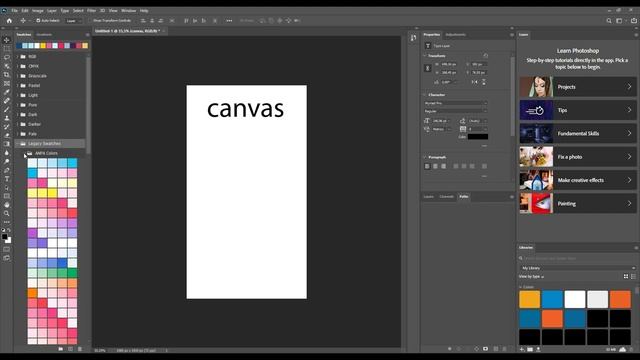Image resolution: width=640 pixels, height=360 pixels.
Task: Click the black text Color swatch in Character
Action: [x=478, y=137]
